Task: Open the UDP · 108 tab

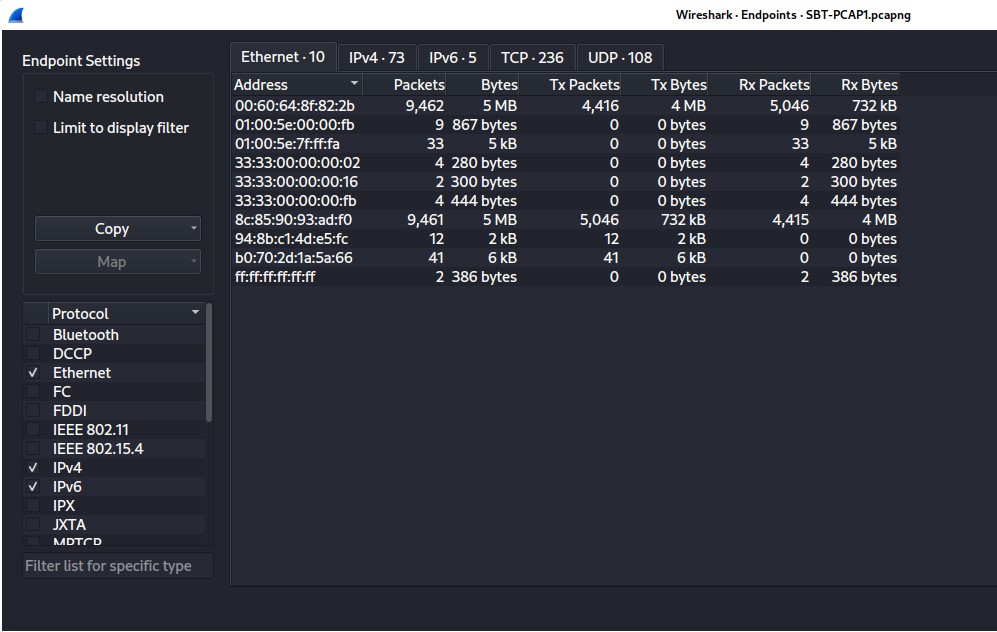Action: coord(619,58)
